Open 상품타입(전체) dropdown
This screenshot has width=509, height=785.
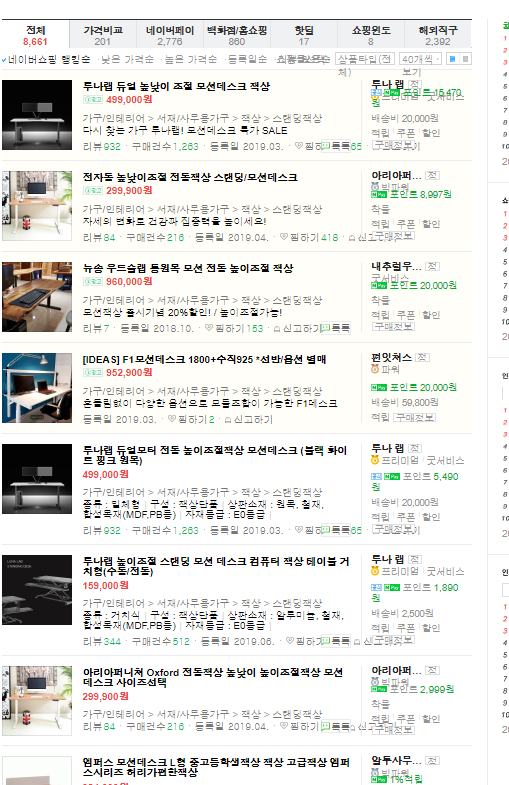[365, 60]
